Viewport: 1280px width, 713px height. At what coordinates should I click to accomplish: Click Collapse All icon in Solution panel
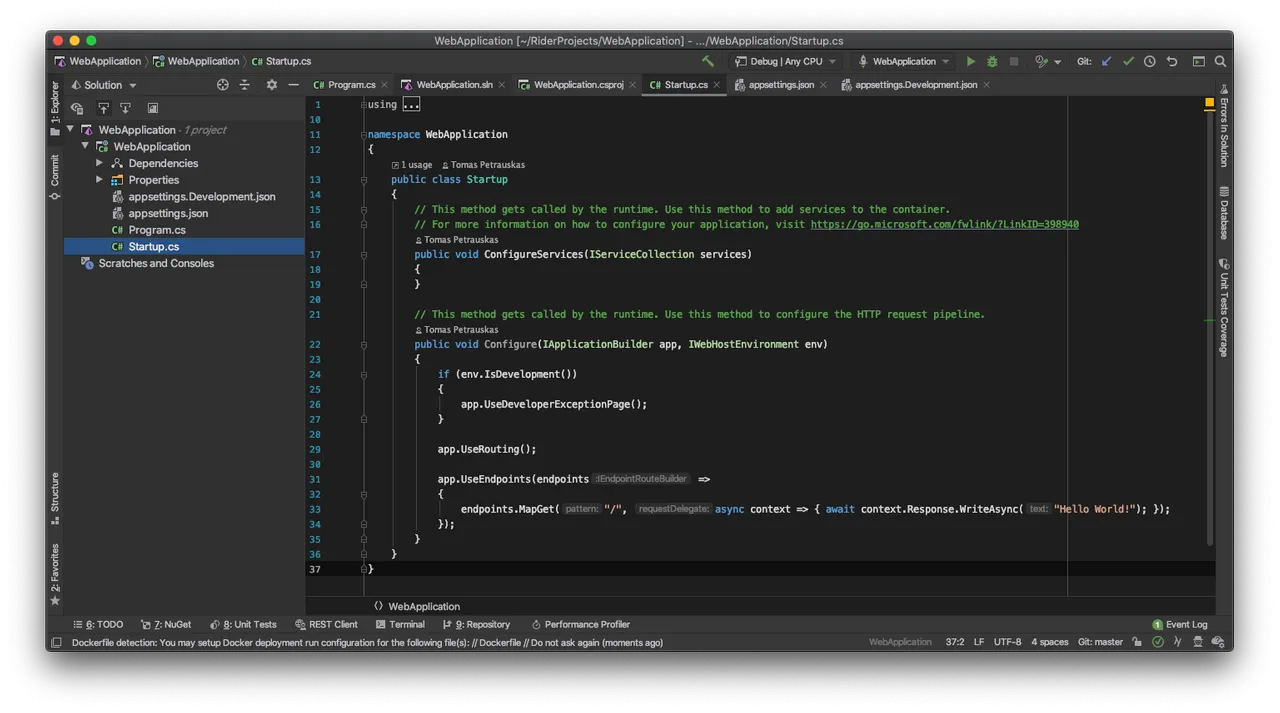[x=245, y=85]
